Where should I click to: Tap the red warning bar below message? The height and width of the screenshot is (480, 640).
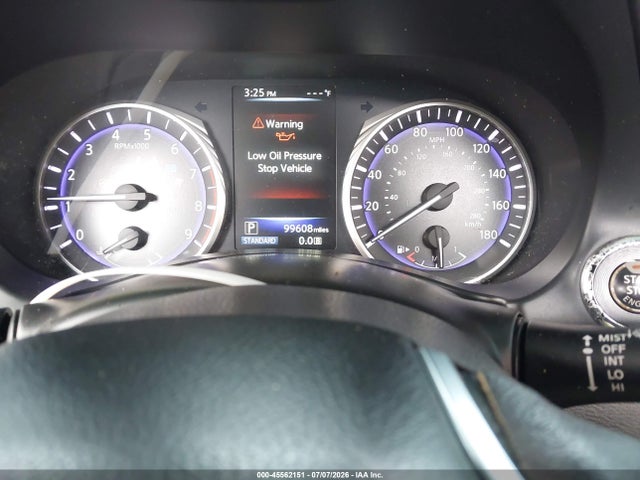pos(287,193)
